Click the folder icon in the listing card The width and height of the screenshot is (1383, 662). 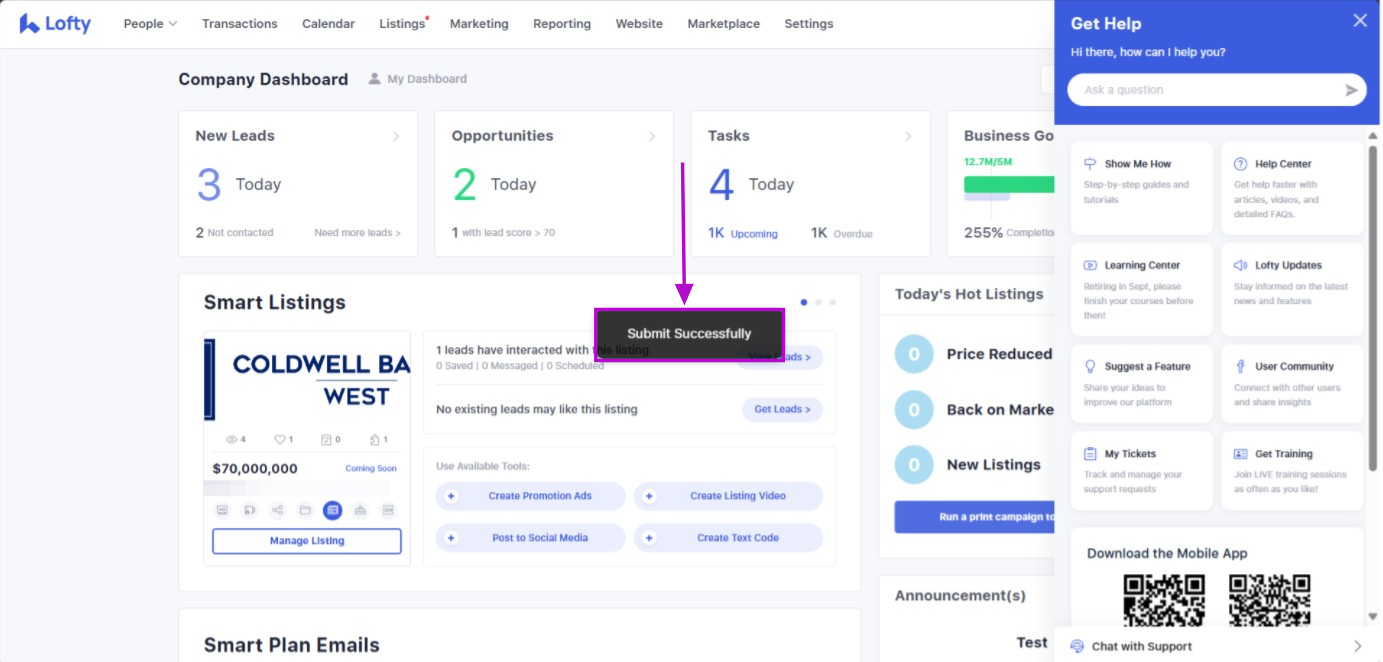305,510
